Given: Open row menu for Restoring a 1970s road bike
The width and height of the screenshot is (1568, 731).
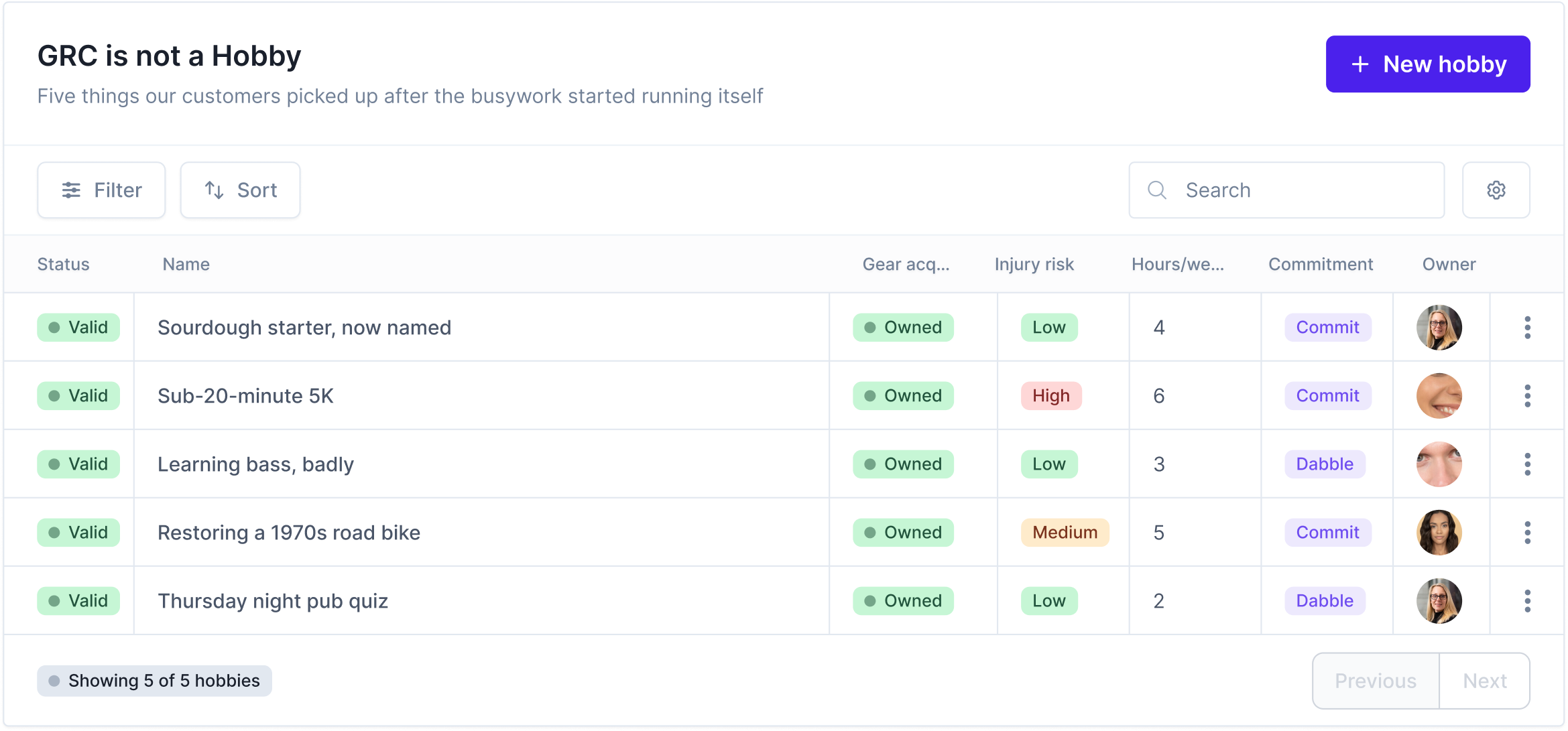Looking at the screenshot, I should tap(1527, 533).
